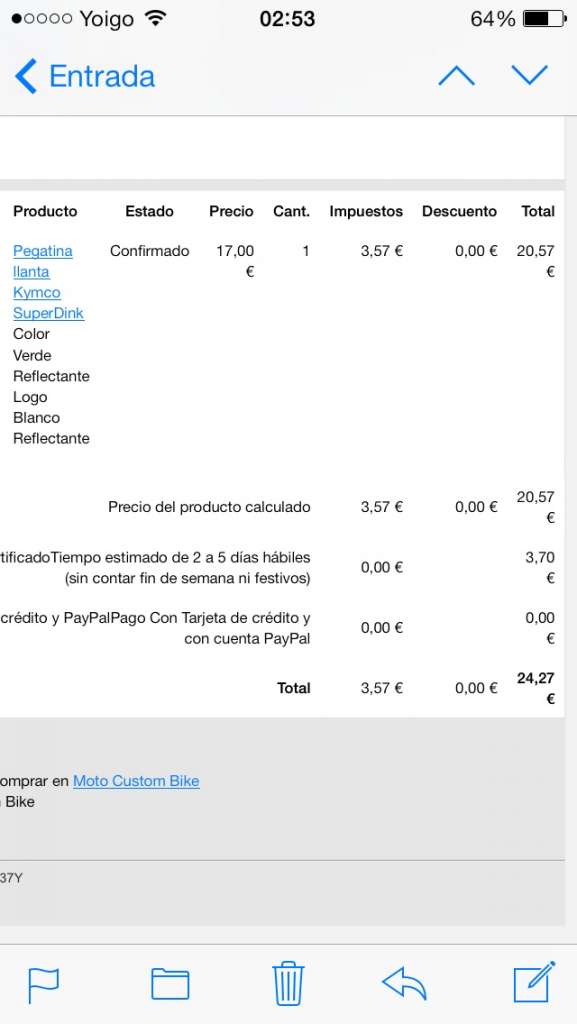
Task: Tap the battery indicator in status bar
Action: coord(544,19)
